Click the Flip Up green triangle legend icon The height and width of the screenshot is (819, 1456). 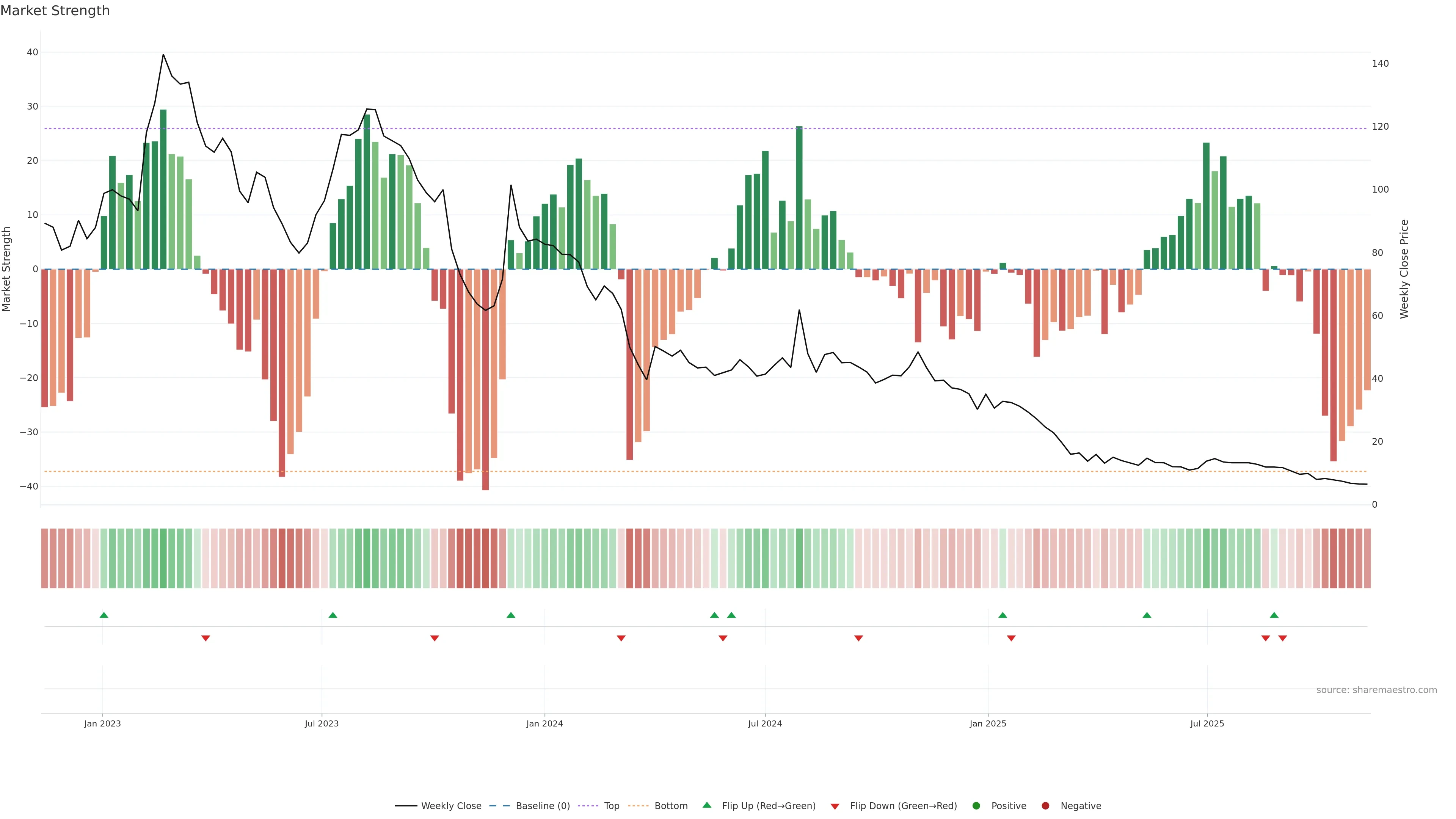coord(706,805)
